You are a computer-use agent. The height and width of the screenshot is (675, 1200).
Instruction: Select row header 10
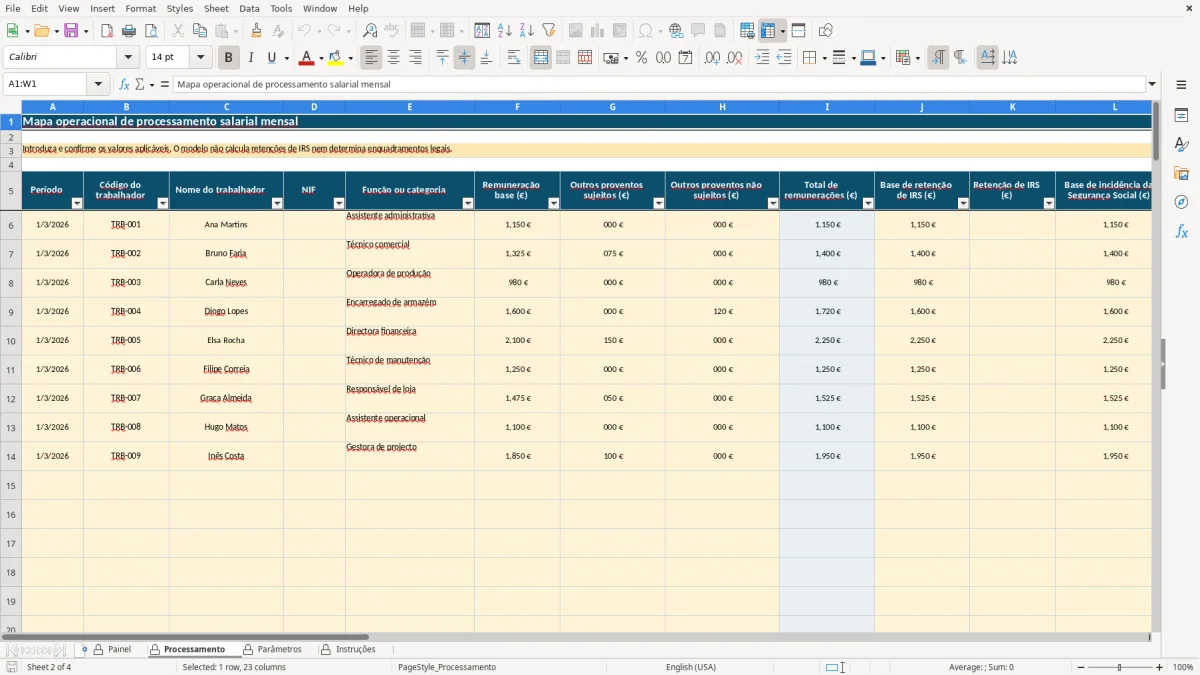(x=11, y=341)
